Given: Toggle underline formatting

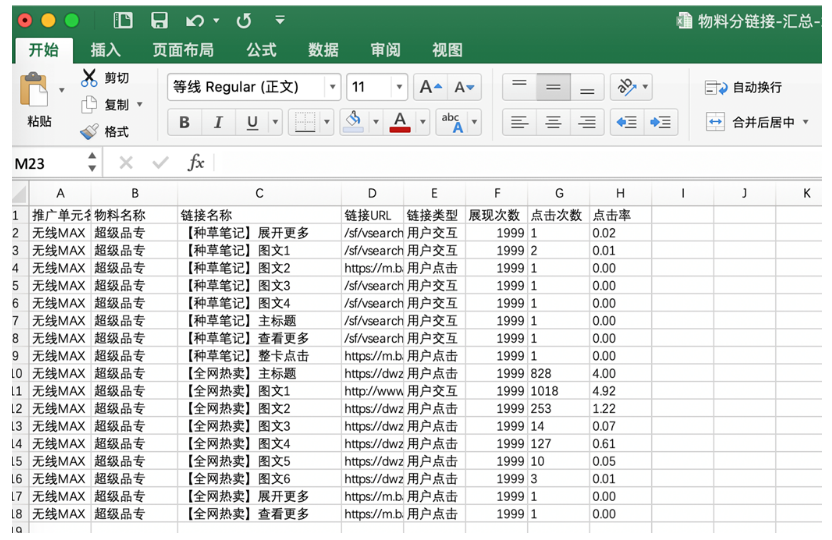Looking at the screenshot, I should pos(253,123).
